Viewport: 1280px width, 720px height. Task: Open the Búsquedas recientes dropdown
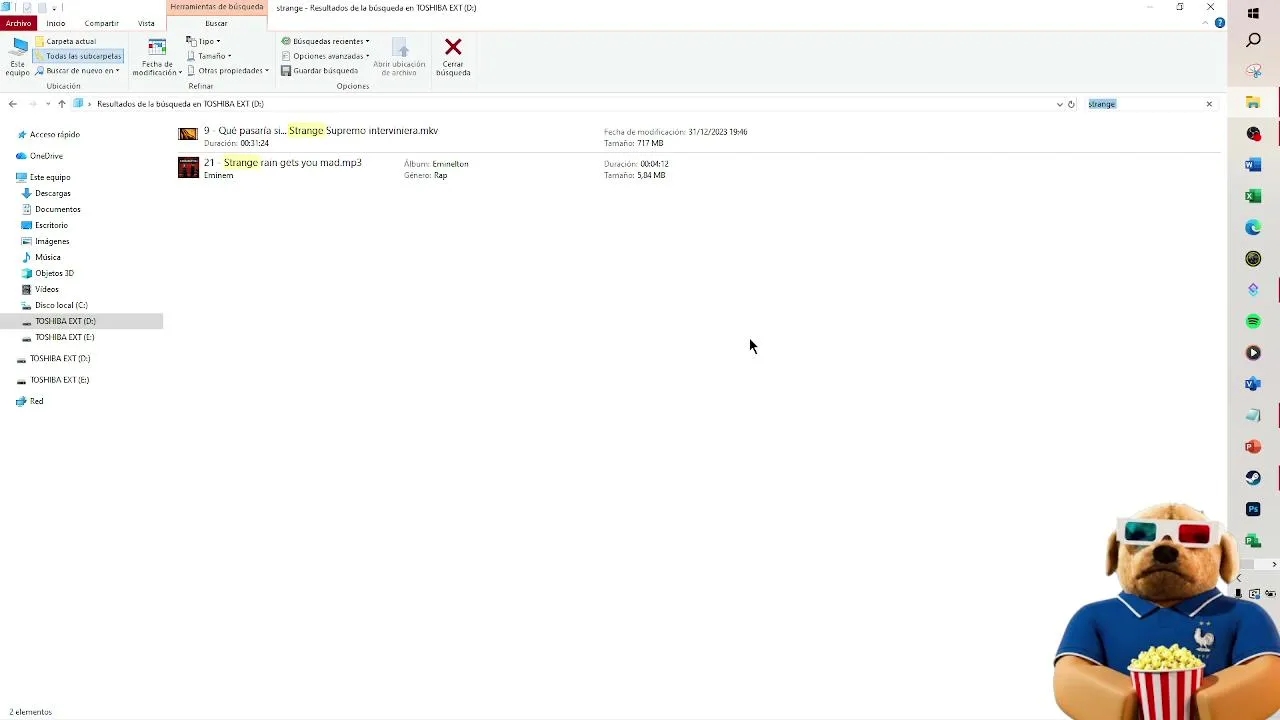click(325, 42)
